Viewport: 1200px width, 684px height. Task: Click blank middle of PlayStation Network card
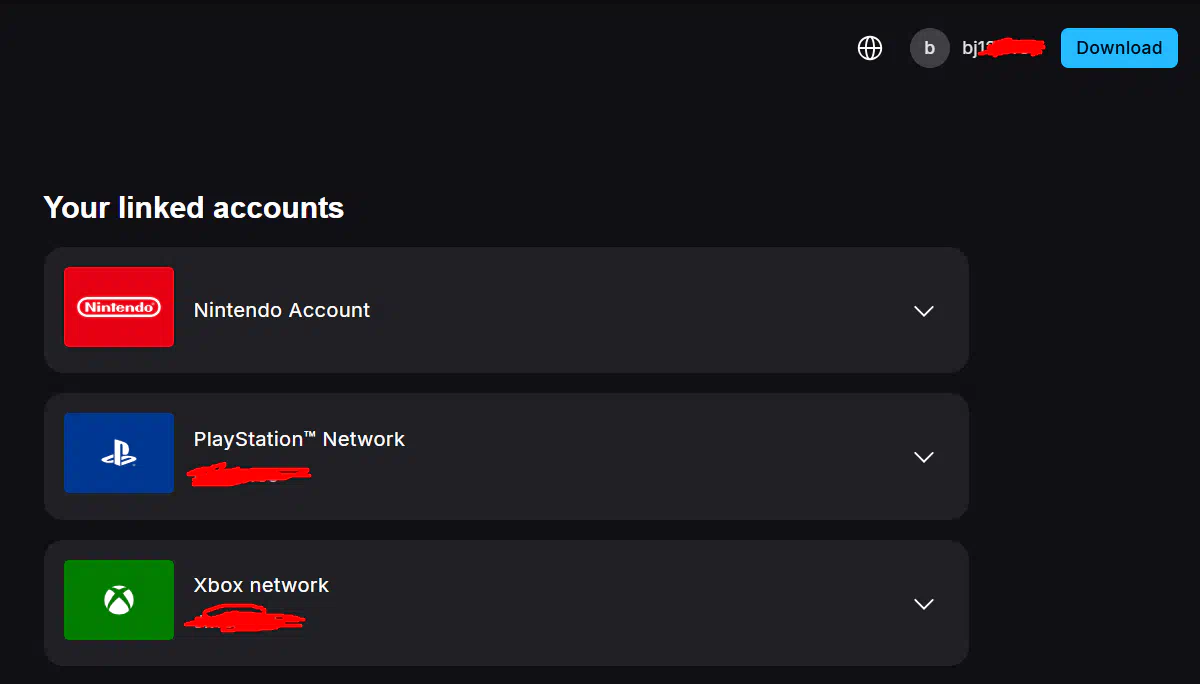coord(620,457)
